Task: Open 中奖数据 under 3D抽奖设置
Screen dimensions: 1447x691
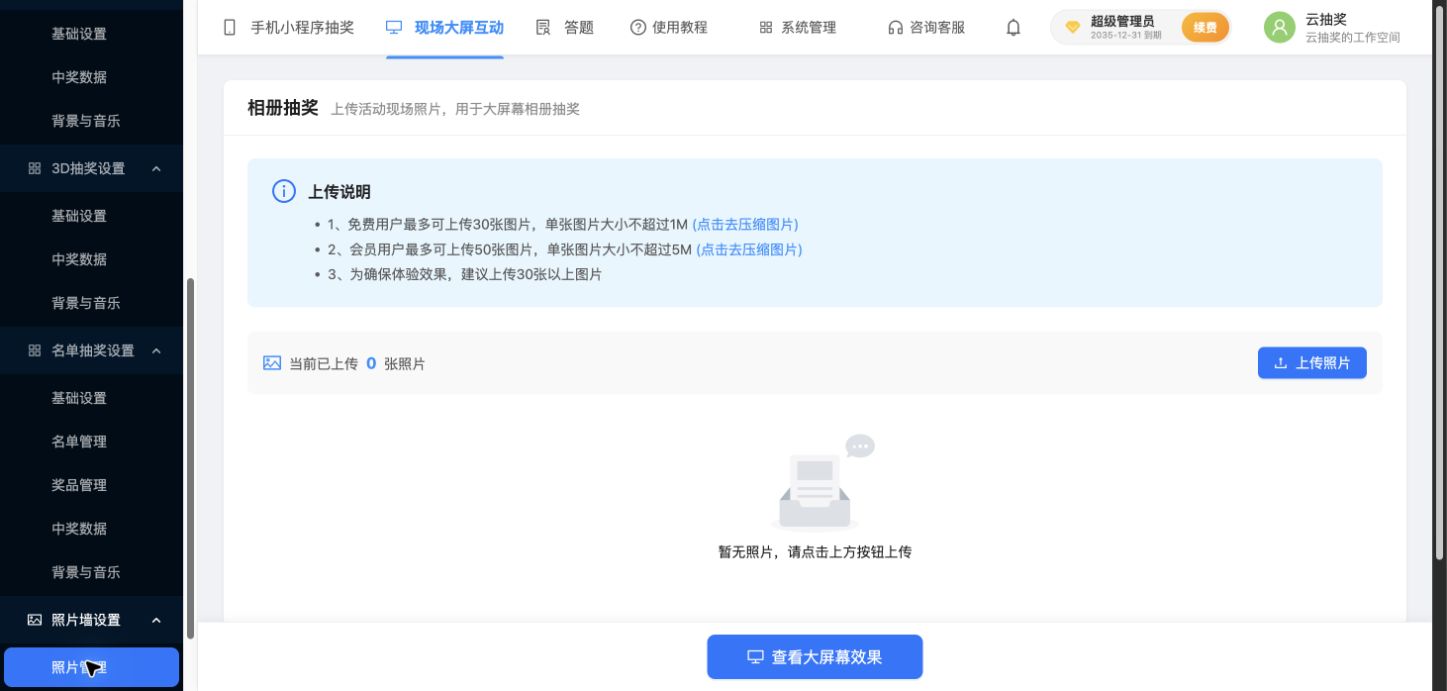Action: 79,259
